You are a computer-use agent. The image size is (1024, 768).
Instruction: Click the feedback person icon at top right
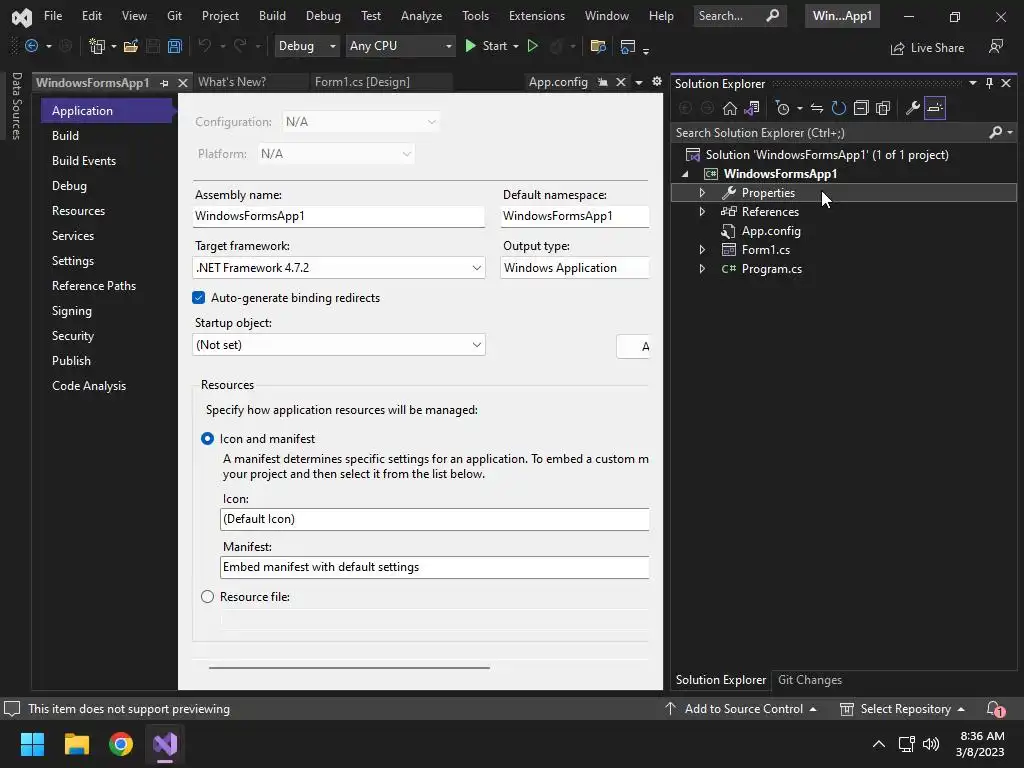point(996,46)
